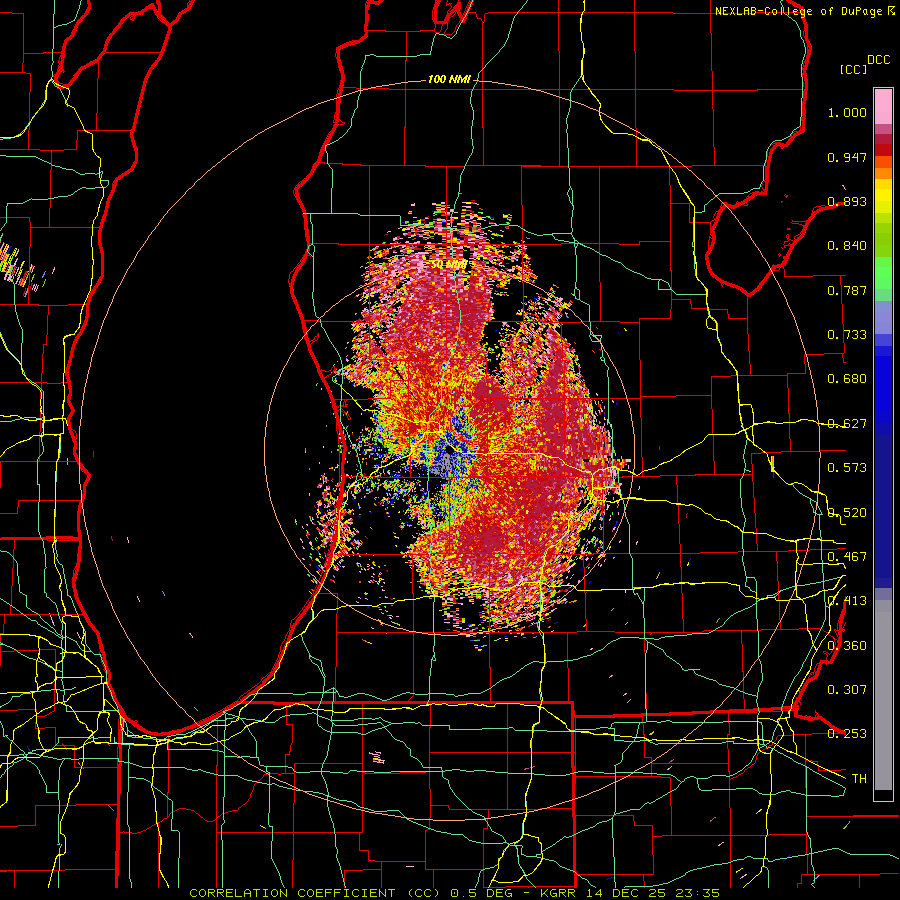Click the [CC] units label above color bar
This screenshot has width=900, height=900.
[853, 69]
